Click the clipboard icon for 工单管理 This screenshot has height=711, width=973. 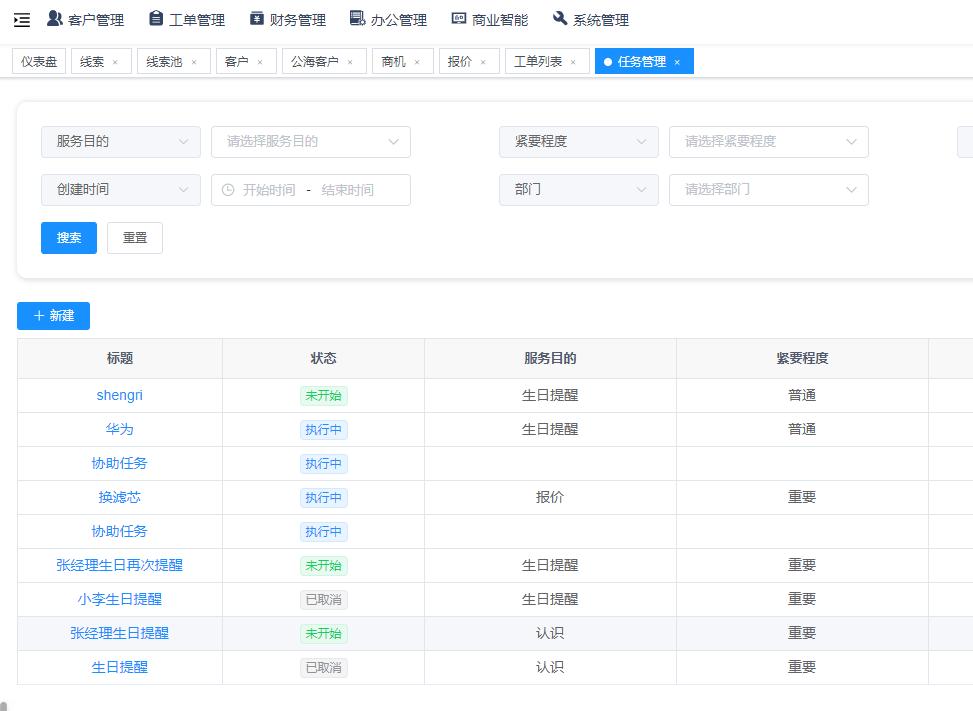point(155,18)
